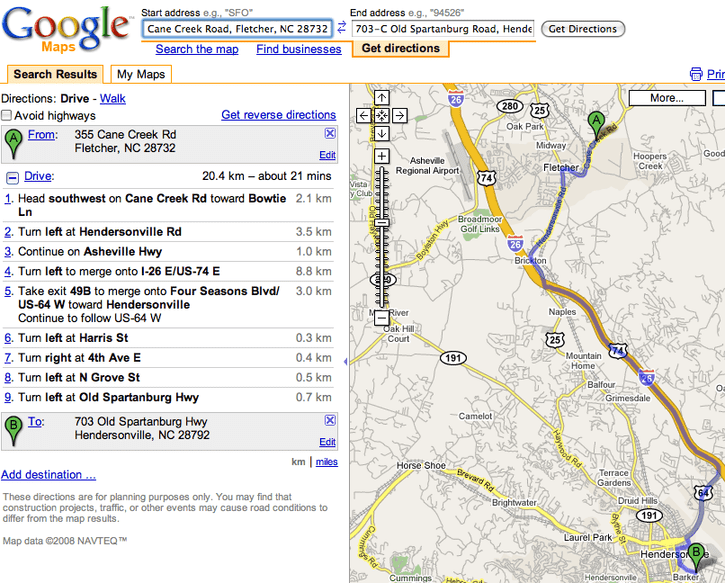This screenshot has height=583, width=725.
Task: Open step 4 I-26 E merge link
Action: pos(8,272)
